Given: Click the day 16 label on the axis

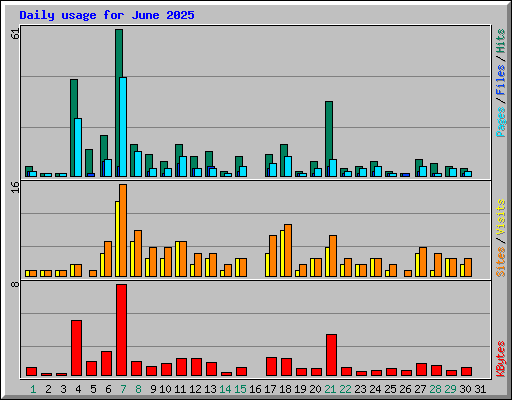Looking at the screenshot, I should point(255,389).
